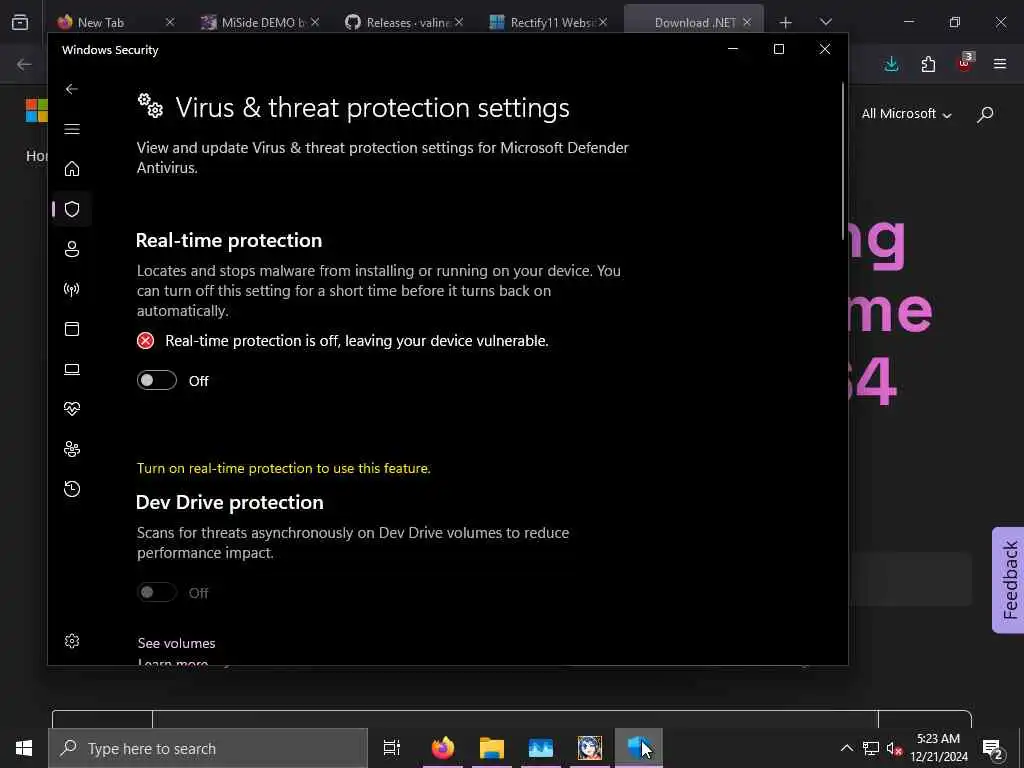This screenshot has height=768, width=1024.
Task: Open Task View on the taskbar
Action: pyautogui.click(x=392, y=748)
